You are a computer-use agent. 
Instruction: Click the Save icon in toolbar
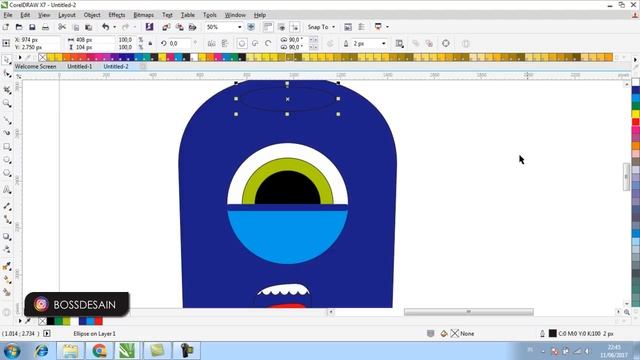[32, 27]
